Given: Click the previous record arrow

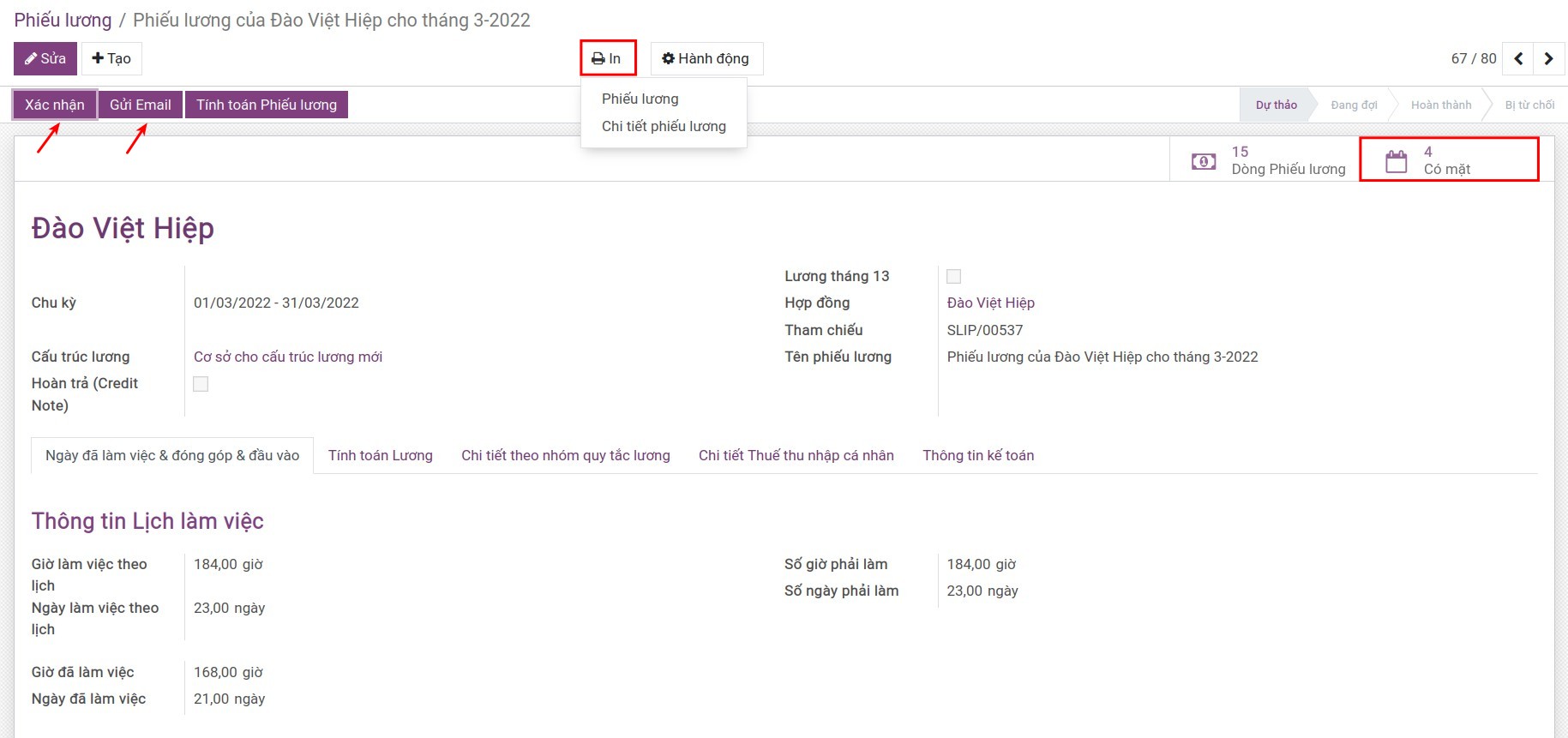Looking at the screenshot, I should click(x=1518, y=58).
